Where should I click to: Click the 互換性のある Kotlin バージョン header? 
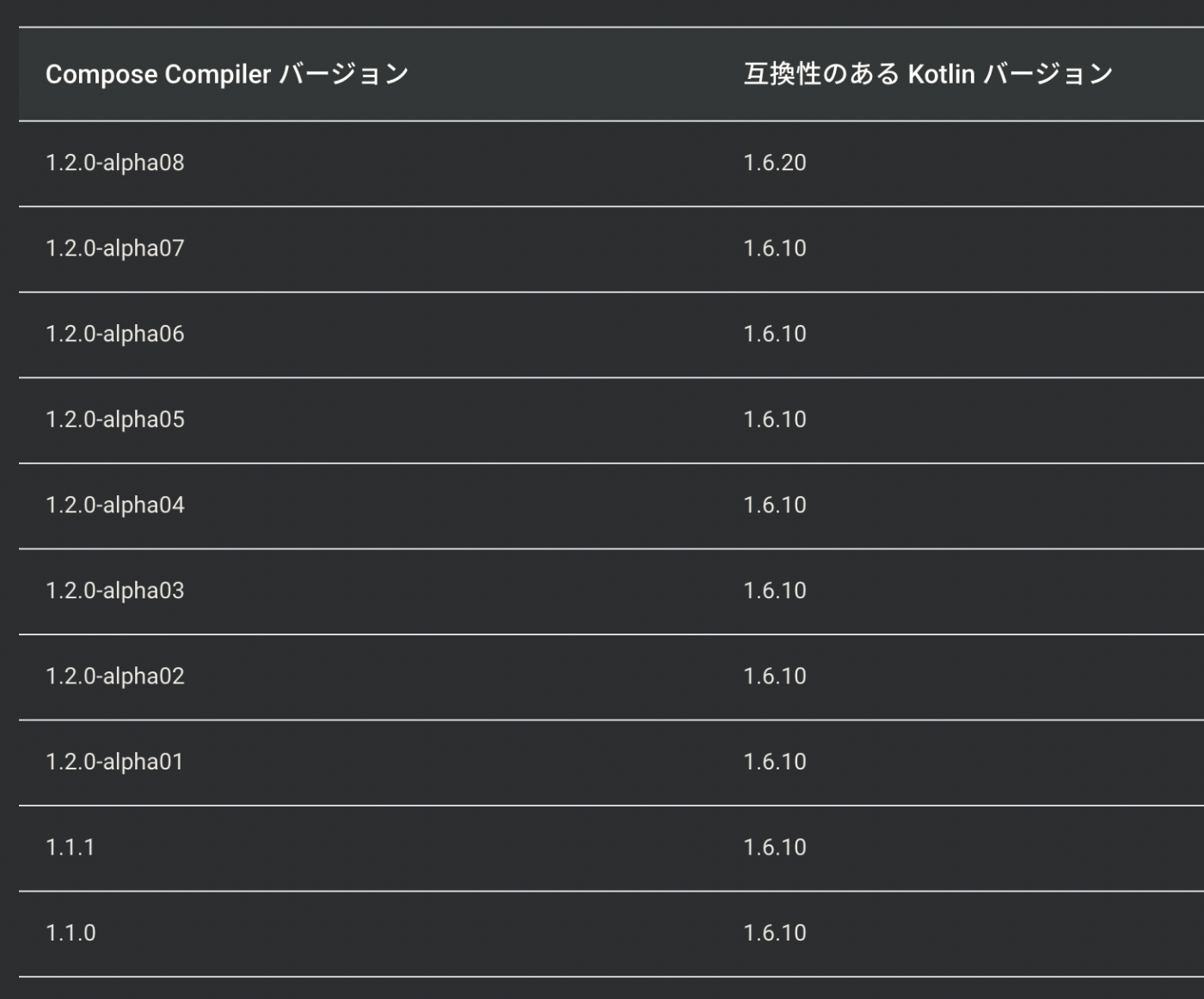pyautogui.click(x=929, y=75)
